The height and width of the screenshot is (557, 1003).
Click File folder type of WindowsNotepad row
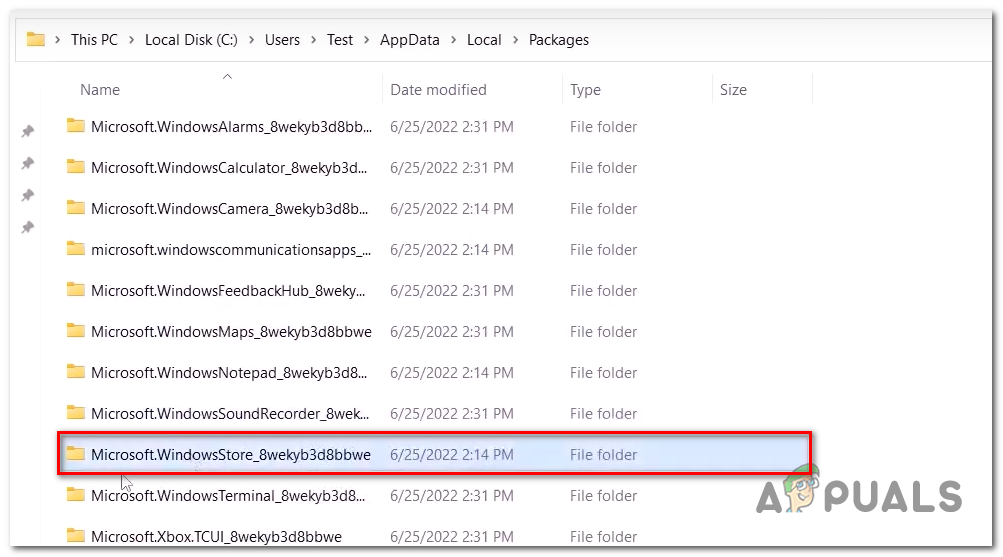pos(603,372)
